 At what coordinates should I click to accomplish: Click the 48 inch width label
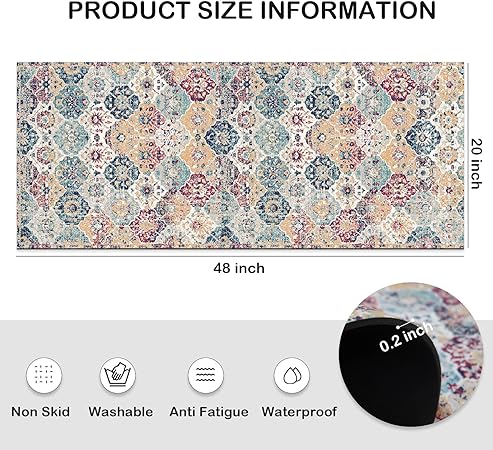point(239,268)
